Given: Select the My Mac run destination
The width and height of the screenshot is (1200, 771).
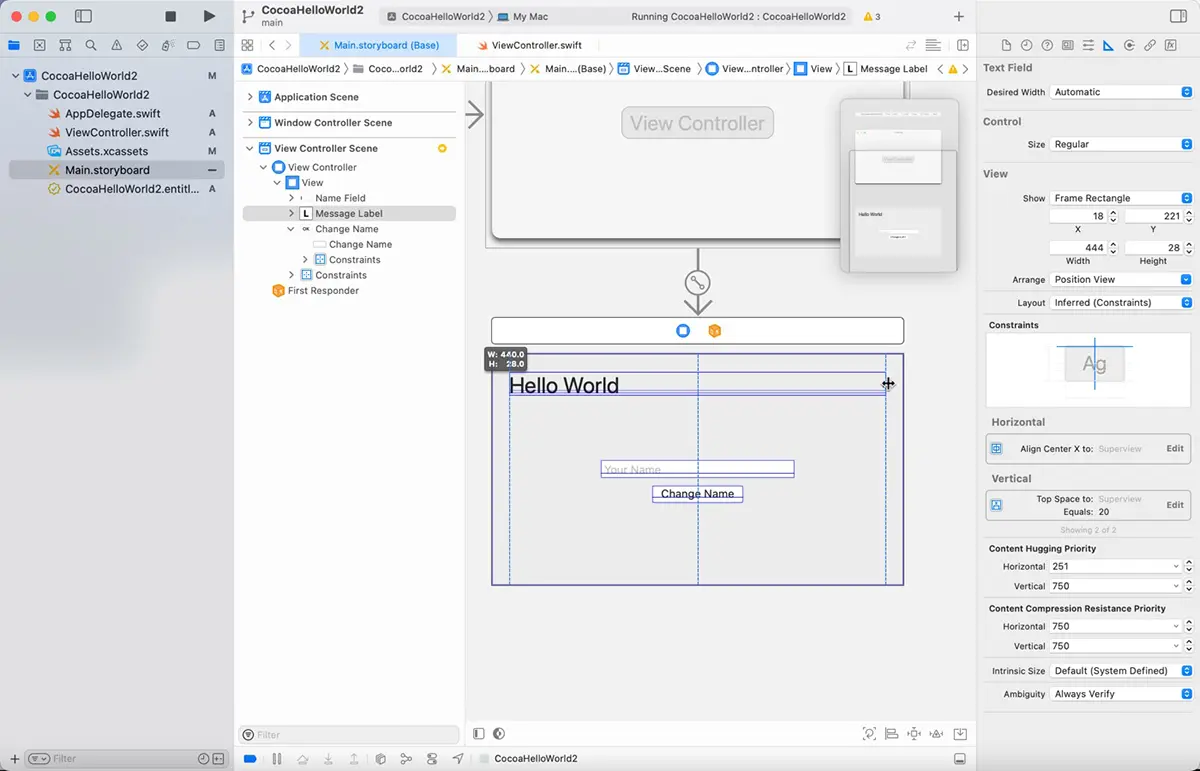Looking at the screenshot, I should [x=522, y=16].
